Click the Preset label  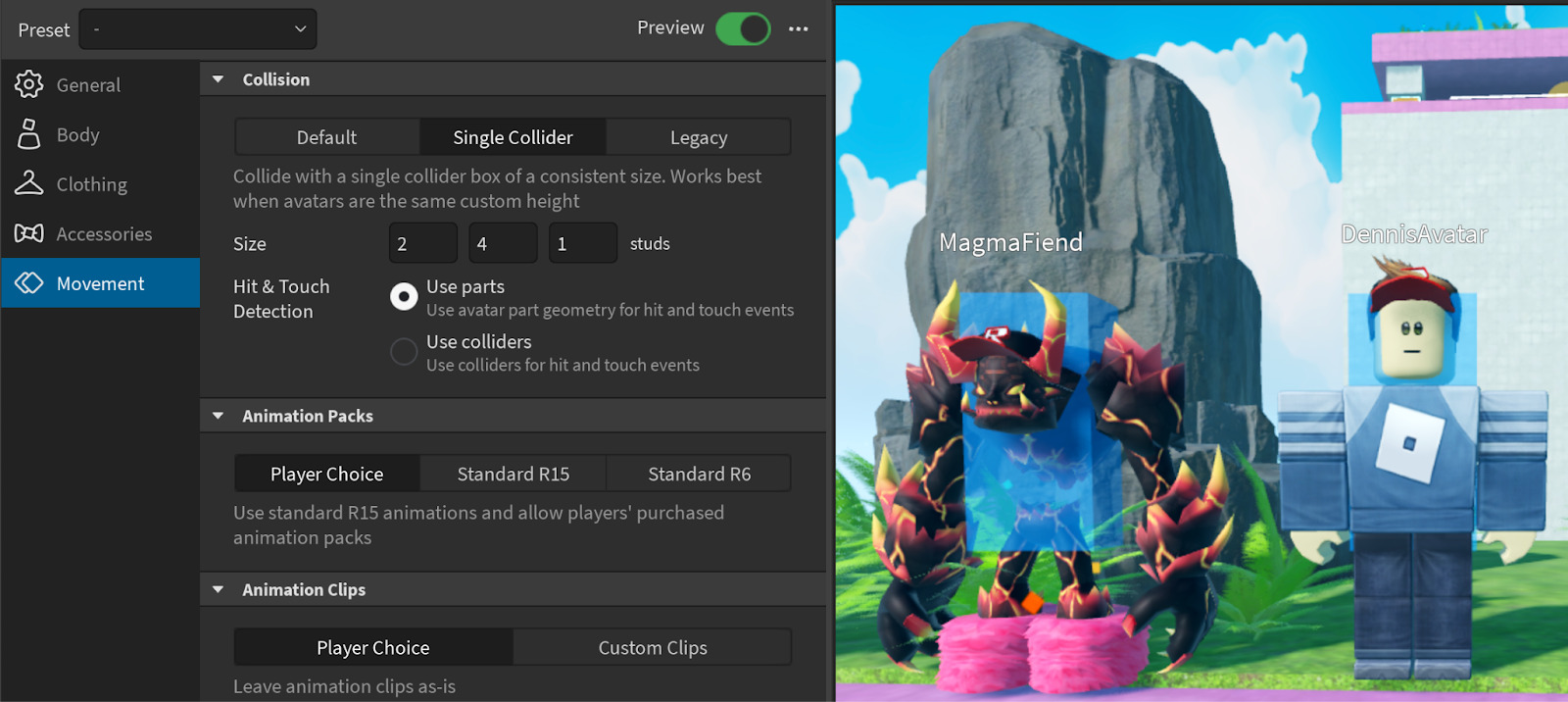44,30
